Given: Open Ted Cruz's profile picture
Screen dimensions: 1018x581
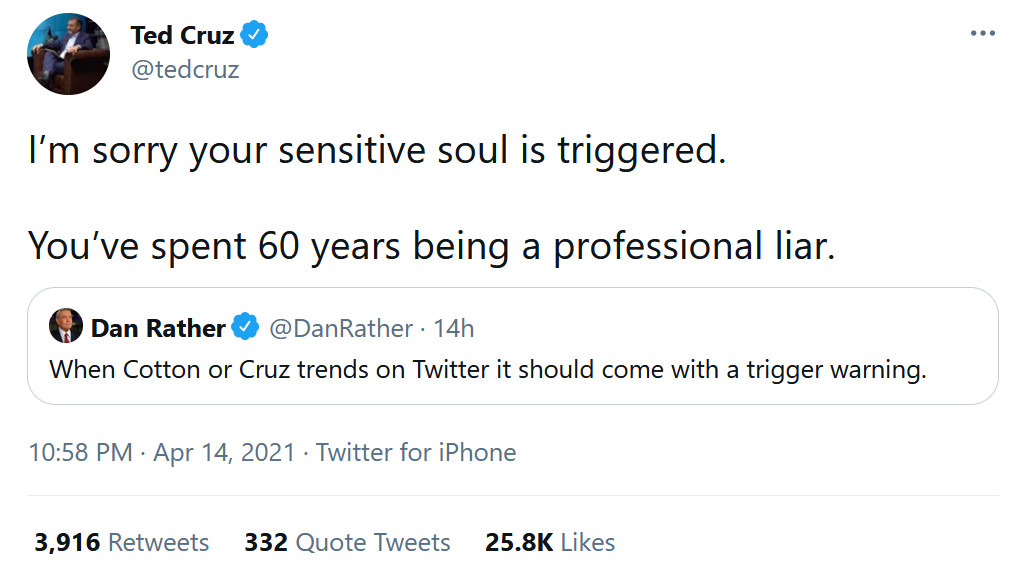Looking at the screenshot, I should [x=69, y=54].
